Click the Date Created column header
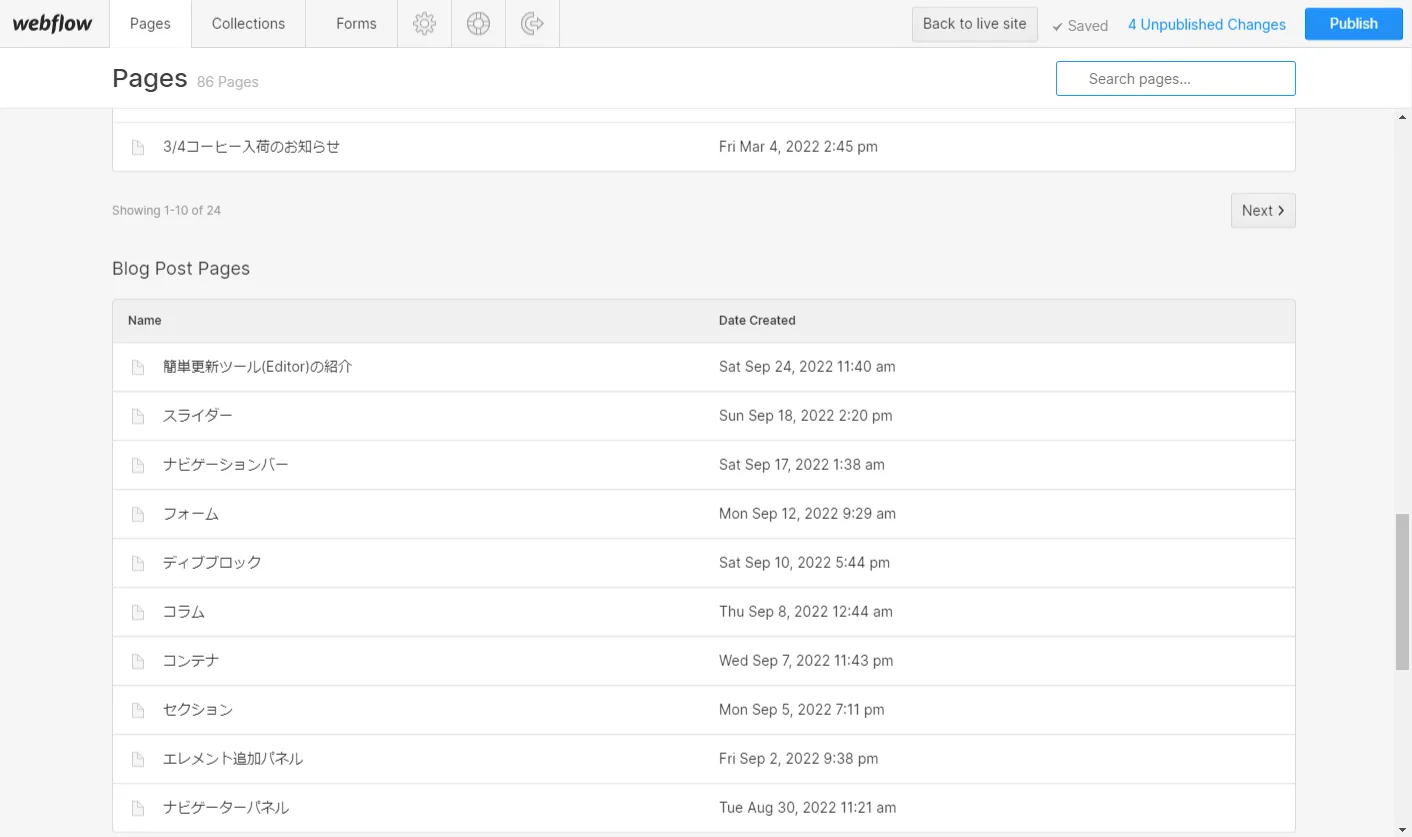Screen dimensions: 1412x837 (757, 321)
